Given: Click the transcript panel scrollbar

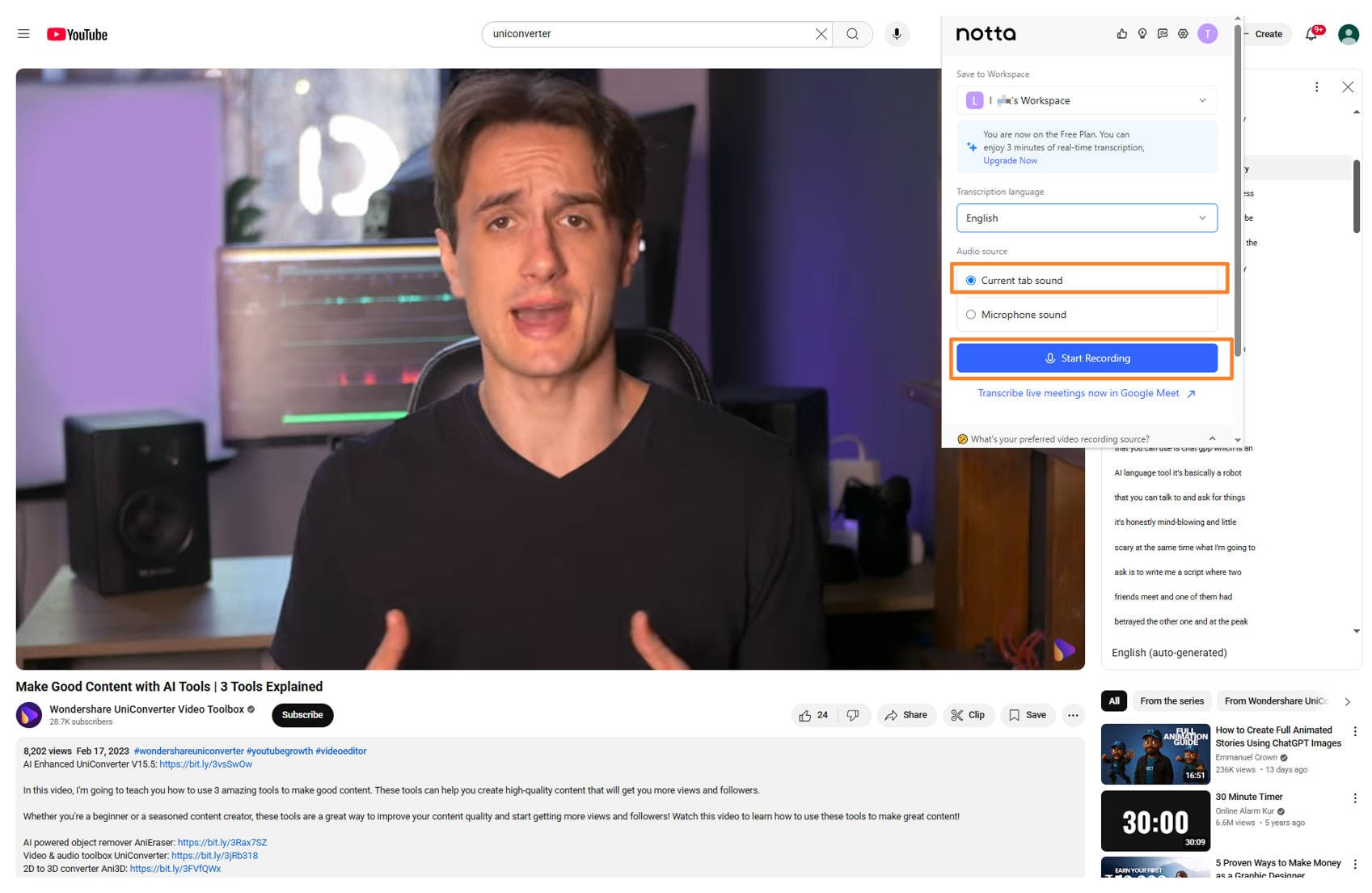Looking at the screenshot, I should point(1356,196).
